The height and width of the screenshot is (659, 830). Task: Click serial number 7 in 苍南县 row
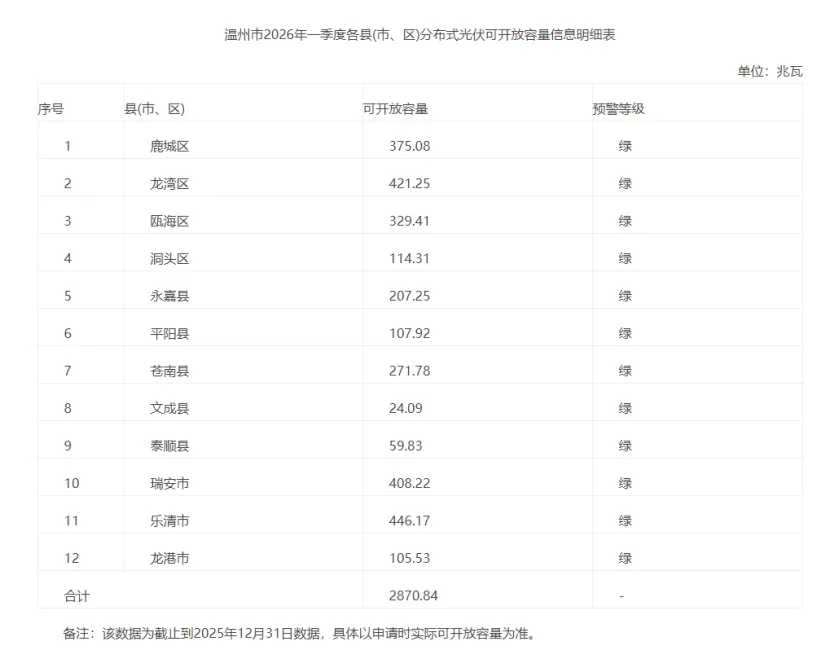[68, 371]
